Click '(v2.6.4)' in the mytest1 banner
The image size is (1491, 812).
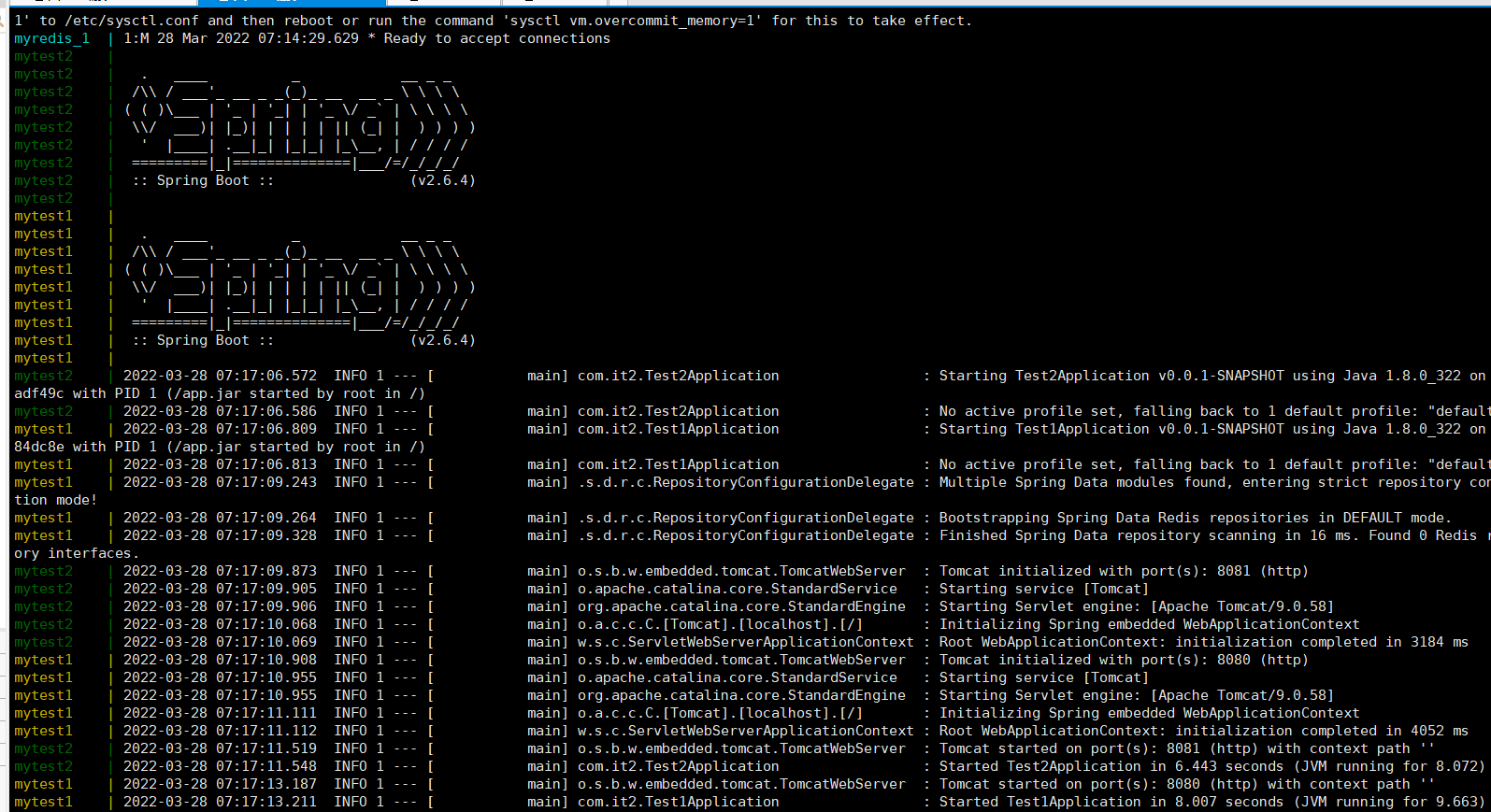click(x=442, y=340)
